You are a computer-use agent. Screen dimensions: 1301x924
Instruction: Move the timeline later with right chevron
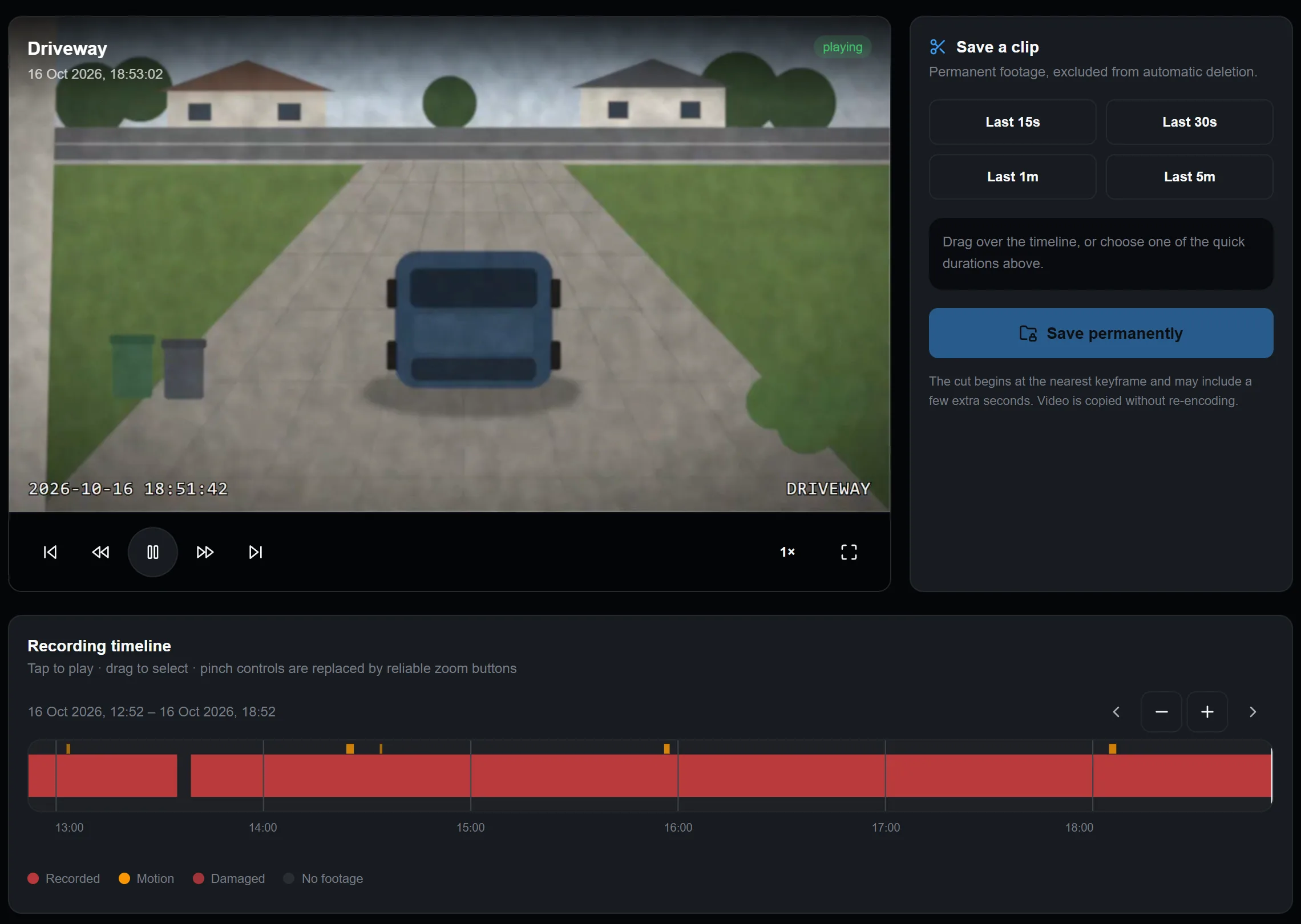pyautogui.click(x=1252, y=712)
